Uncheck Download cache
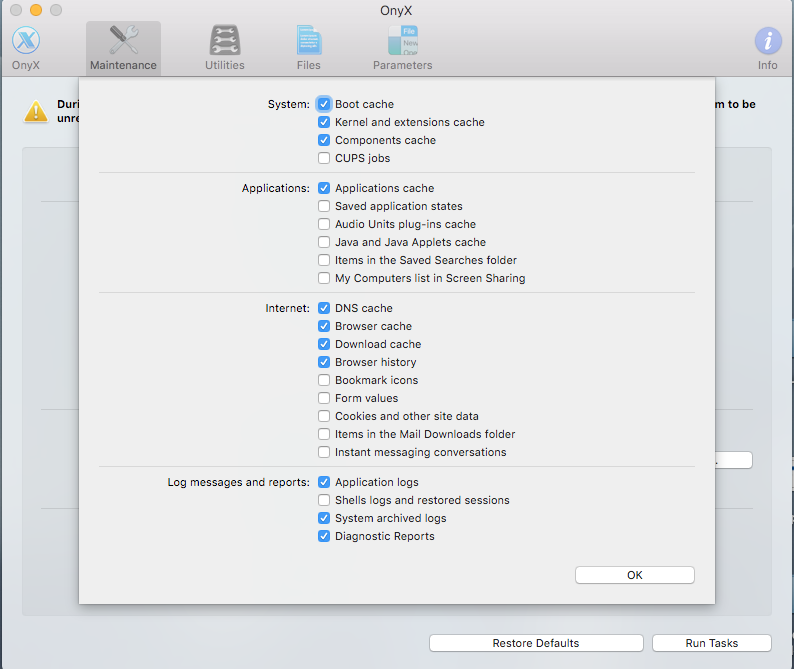Viewport: 794px width, 669px height. [324, 344]
